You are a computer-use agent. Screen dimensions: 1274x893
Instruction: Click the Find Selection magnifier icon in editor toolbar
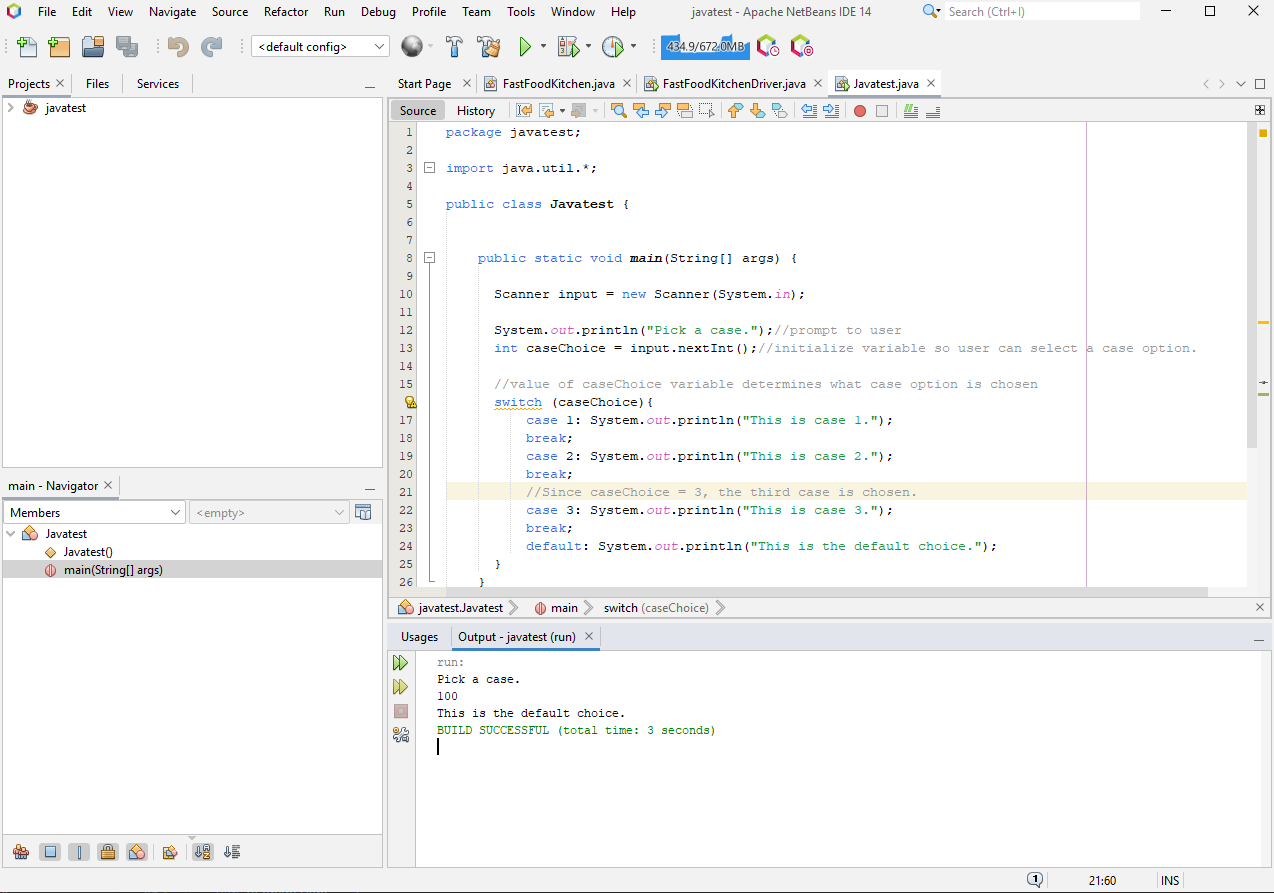(619, 111)
